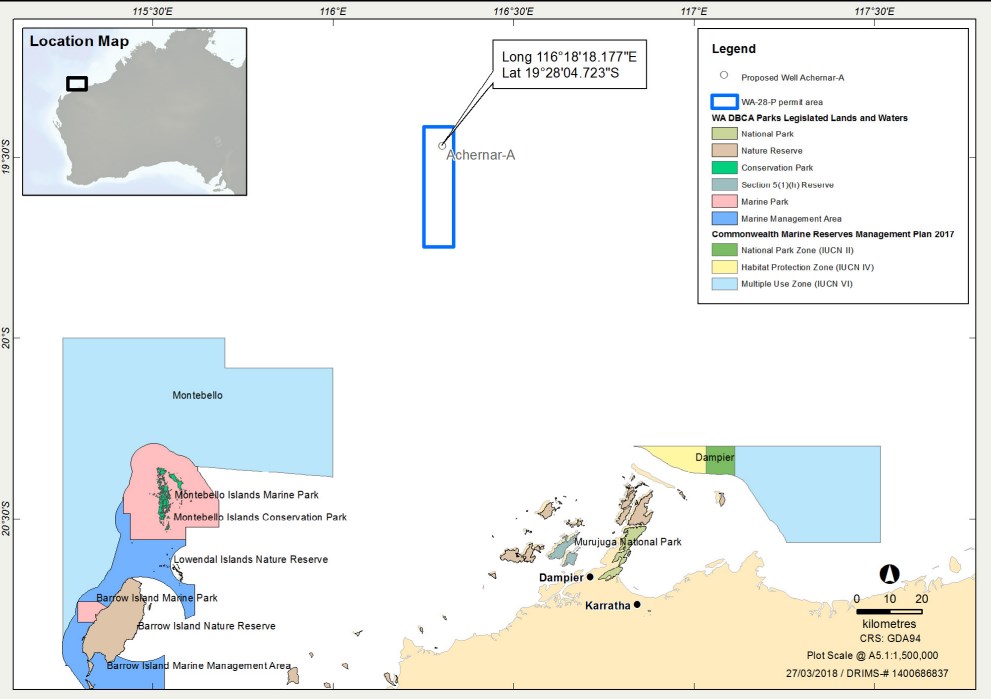The image size is (991, 699).
Task: Click the Location Map inset thumbnail
Action: tap(133, 111)
